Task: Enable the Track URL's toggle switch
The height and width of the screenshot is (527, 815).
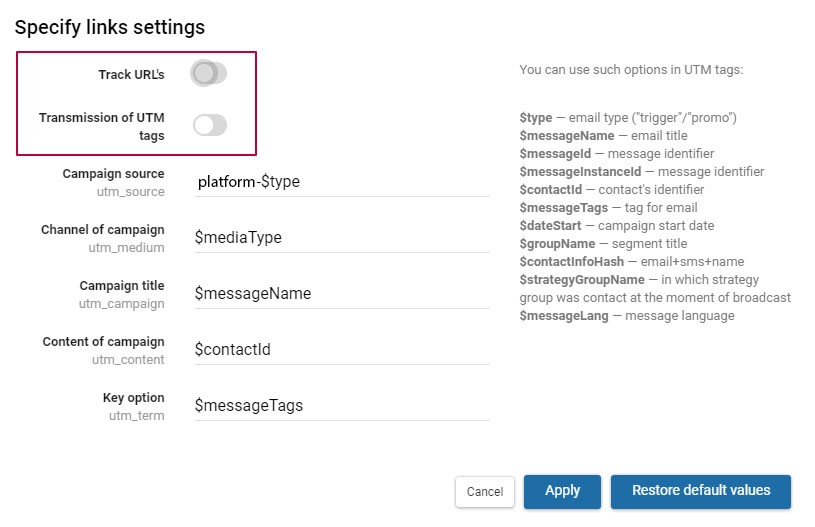Action: [209, 73]
